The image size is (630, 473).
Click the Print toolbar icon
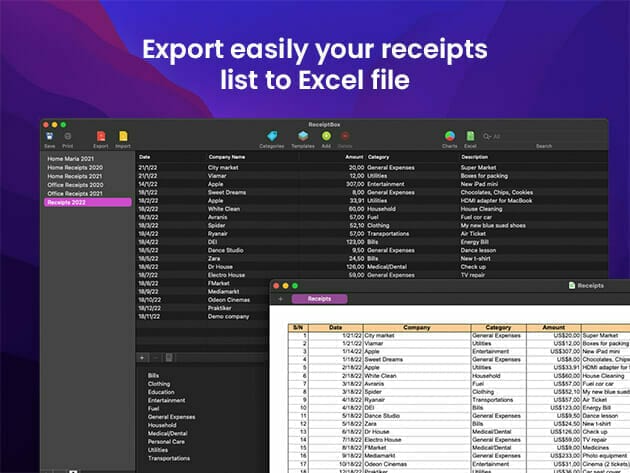click(x=68, y=135)
